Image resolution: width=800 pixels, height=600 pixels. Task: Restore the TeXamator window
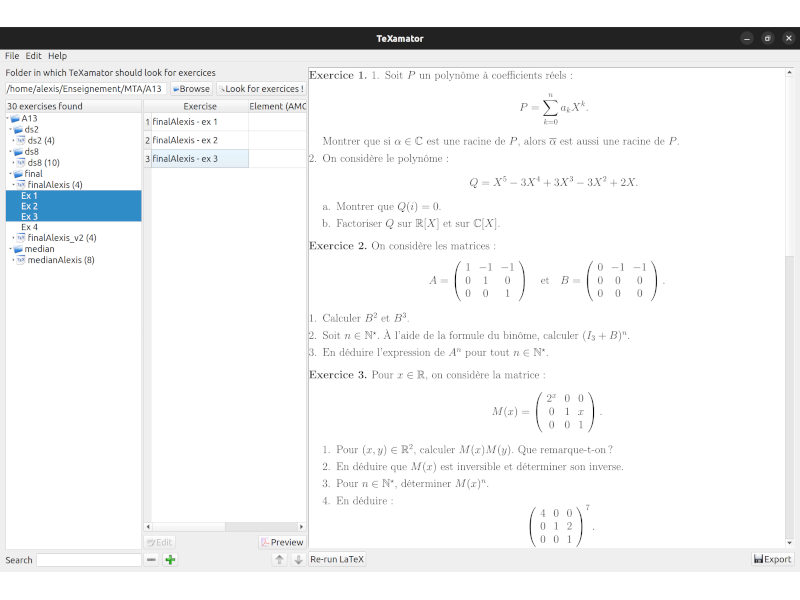click(x=768, y=38)
